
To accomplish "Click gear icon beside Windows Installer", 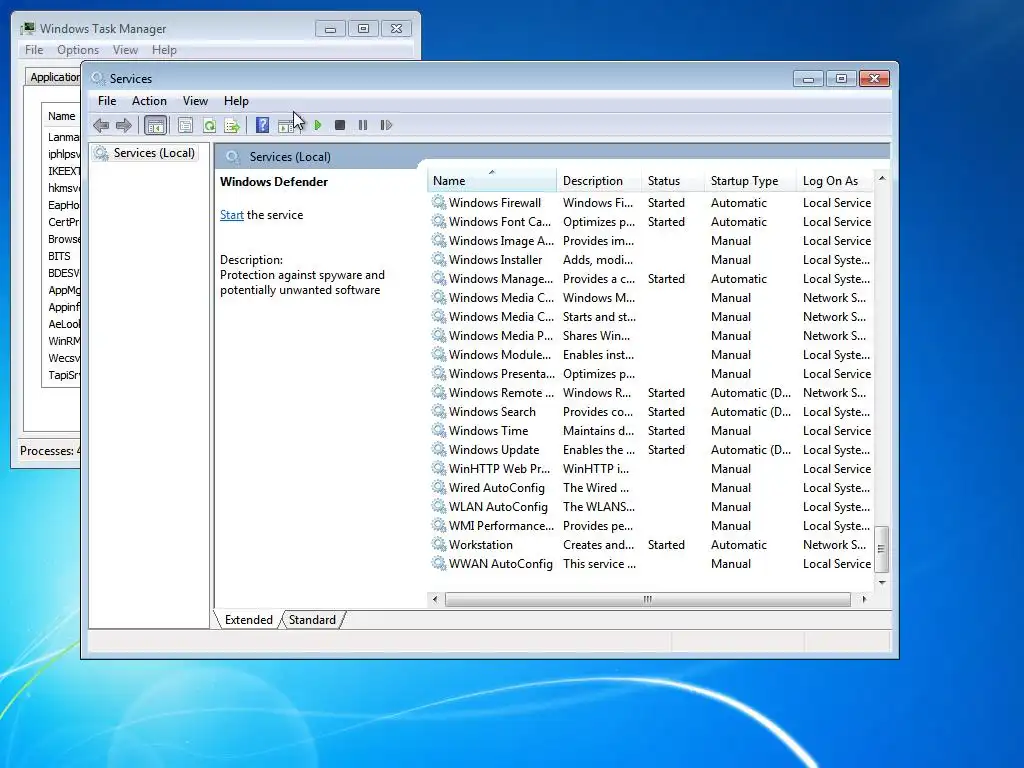I will (x=439, y=259).
